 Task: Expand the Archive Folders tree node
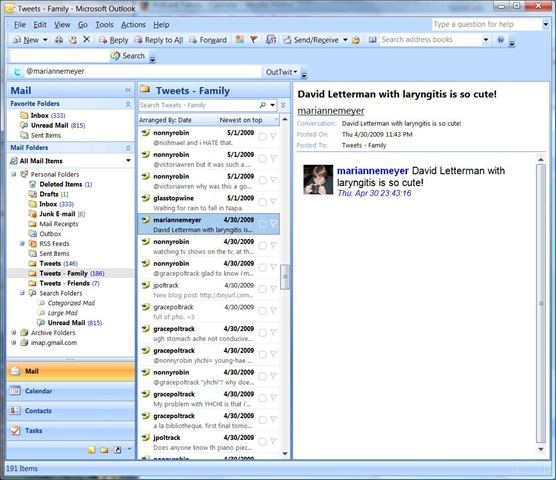(x=14, y=333)
